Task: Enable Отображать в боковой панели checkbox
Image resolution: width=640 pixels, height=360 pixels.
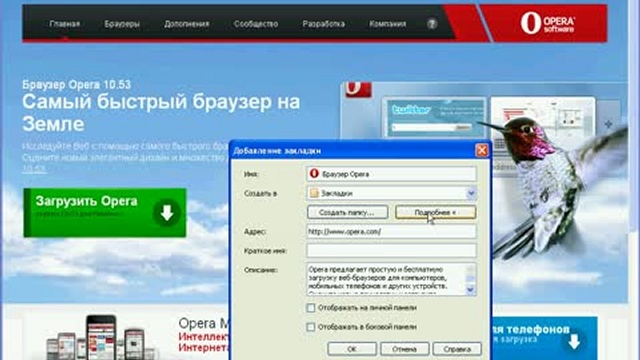Action: 311,327
